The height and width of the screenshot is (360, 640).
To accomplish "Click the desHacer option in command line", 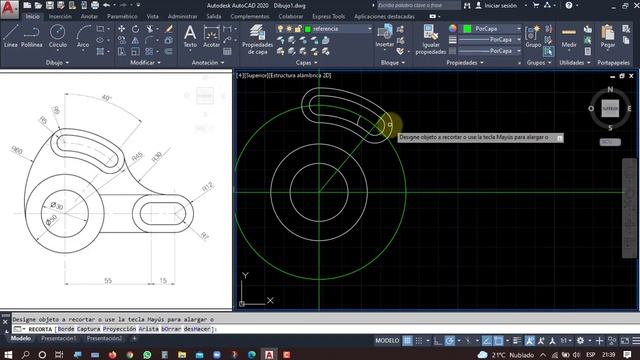I will pyautogui.click(x=197, y=329).
